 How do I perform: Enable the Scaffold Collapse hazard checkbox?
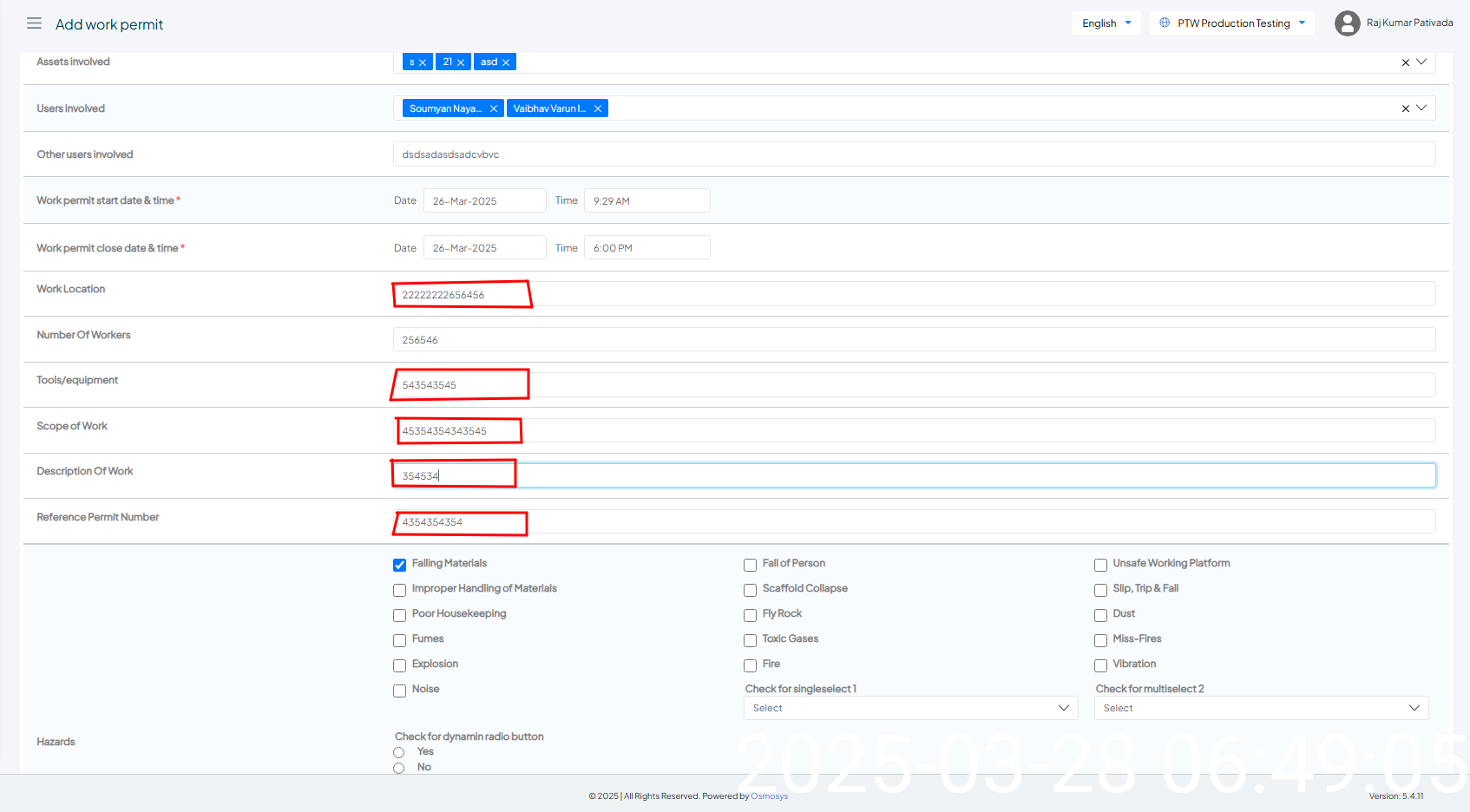click(750, 590)
